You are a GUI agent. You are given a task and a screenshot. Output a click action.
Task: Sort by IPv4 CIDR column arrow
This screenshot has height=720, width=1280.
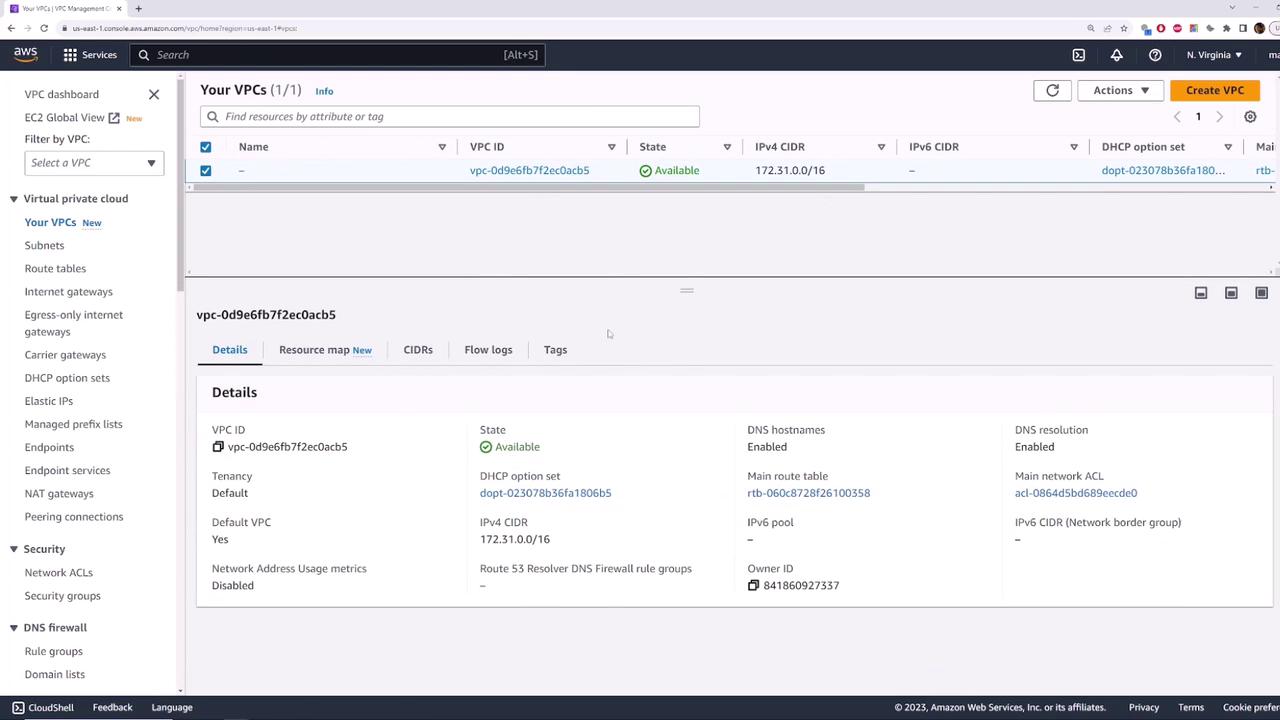(x=881, y=147)
